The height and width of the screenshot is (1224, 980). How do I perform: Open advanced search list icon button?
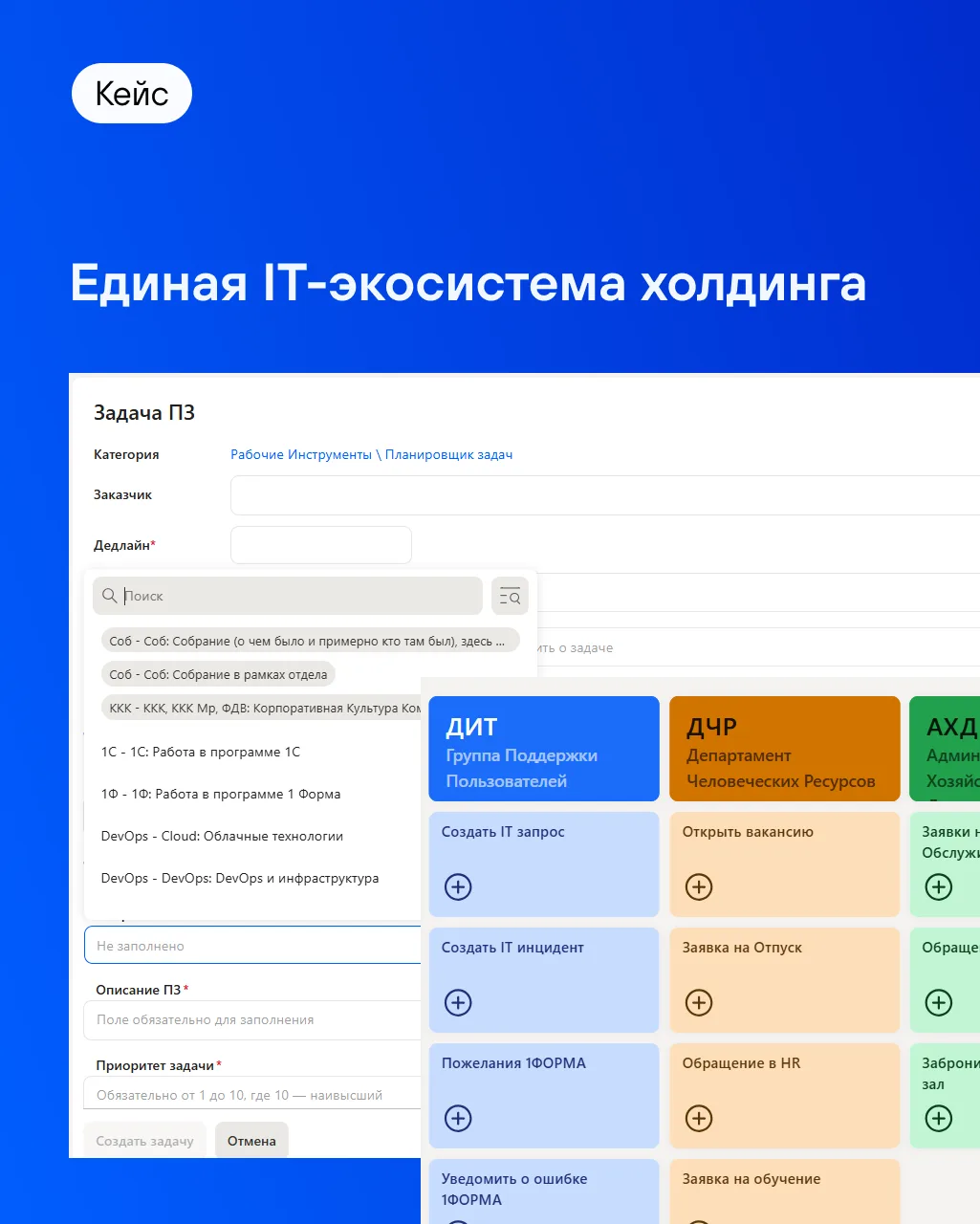(510, 596)
